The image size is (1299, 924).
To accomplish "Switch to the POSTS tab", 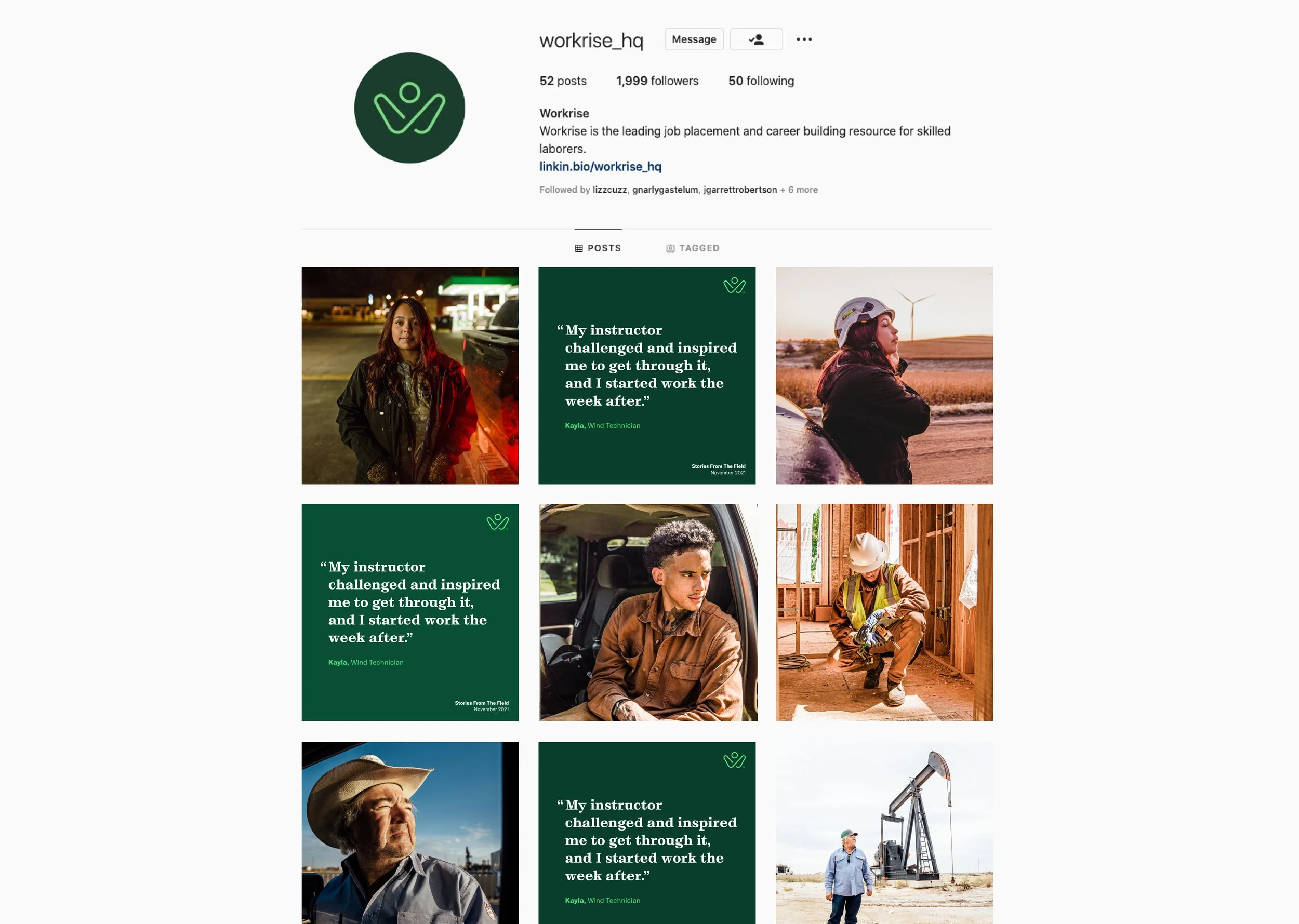I will pos(598,248).
